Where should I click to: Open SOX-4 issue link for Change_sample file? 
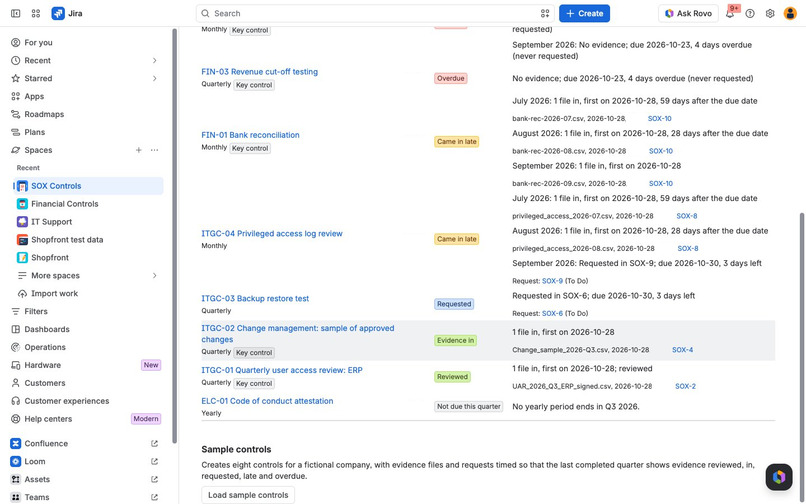coord(683,350)
